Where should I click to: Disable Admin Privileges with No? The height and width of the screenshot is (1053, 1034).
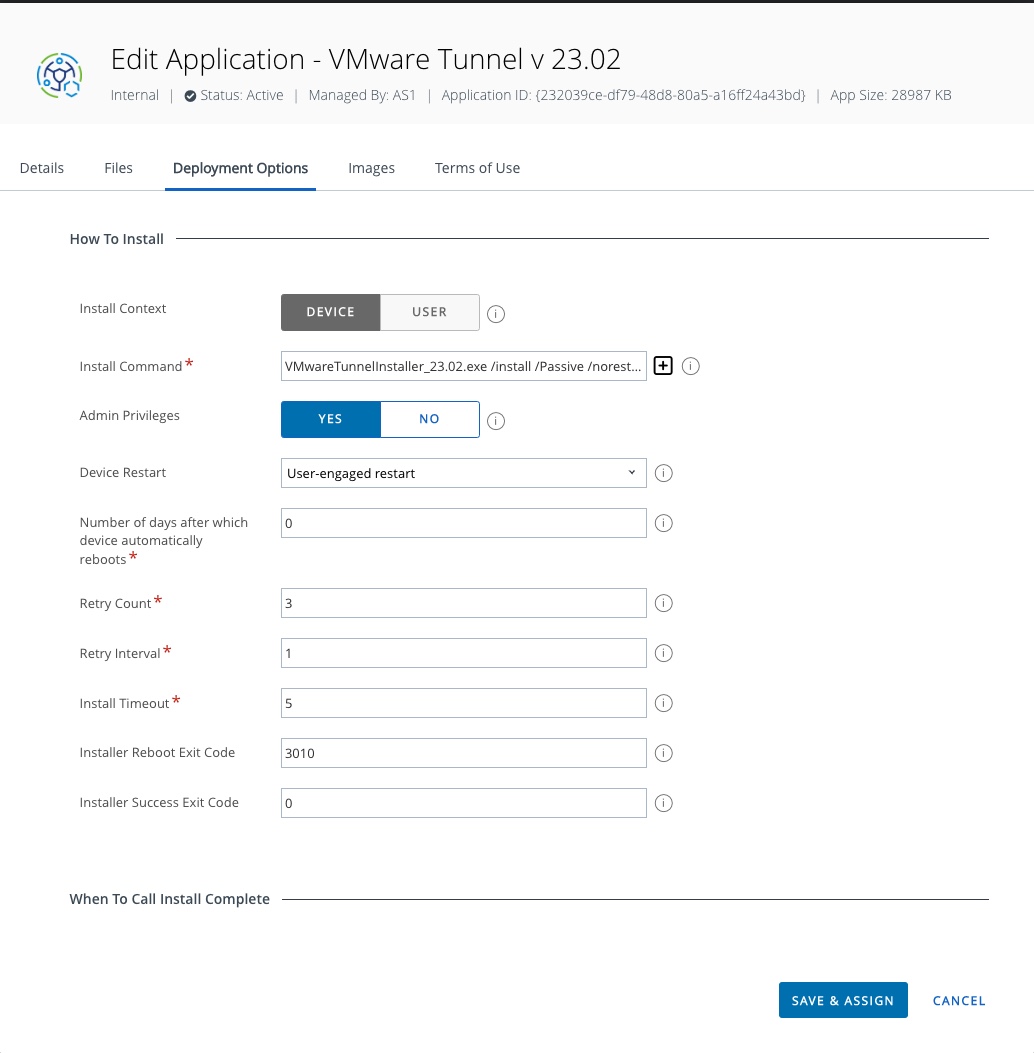[x=430, y=419]
